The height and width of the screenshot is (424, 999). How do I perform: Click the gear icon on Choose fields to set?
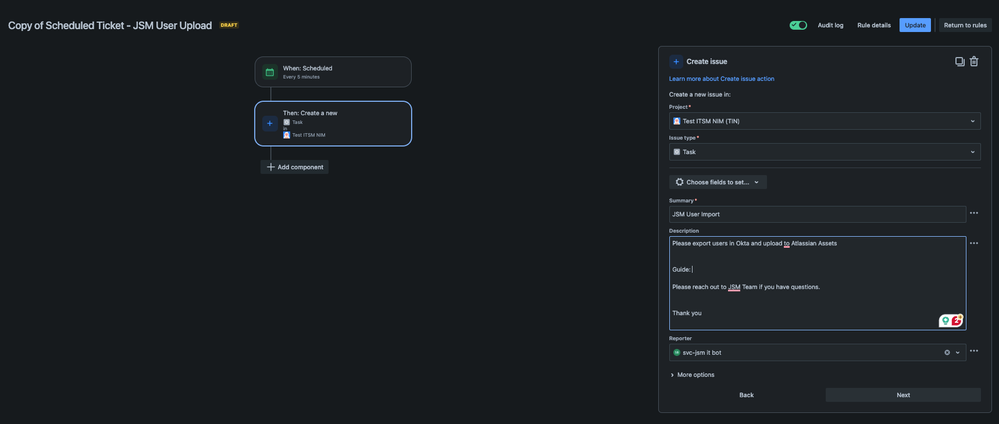point(679,182)
